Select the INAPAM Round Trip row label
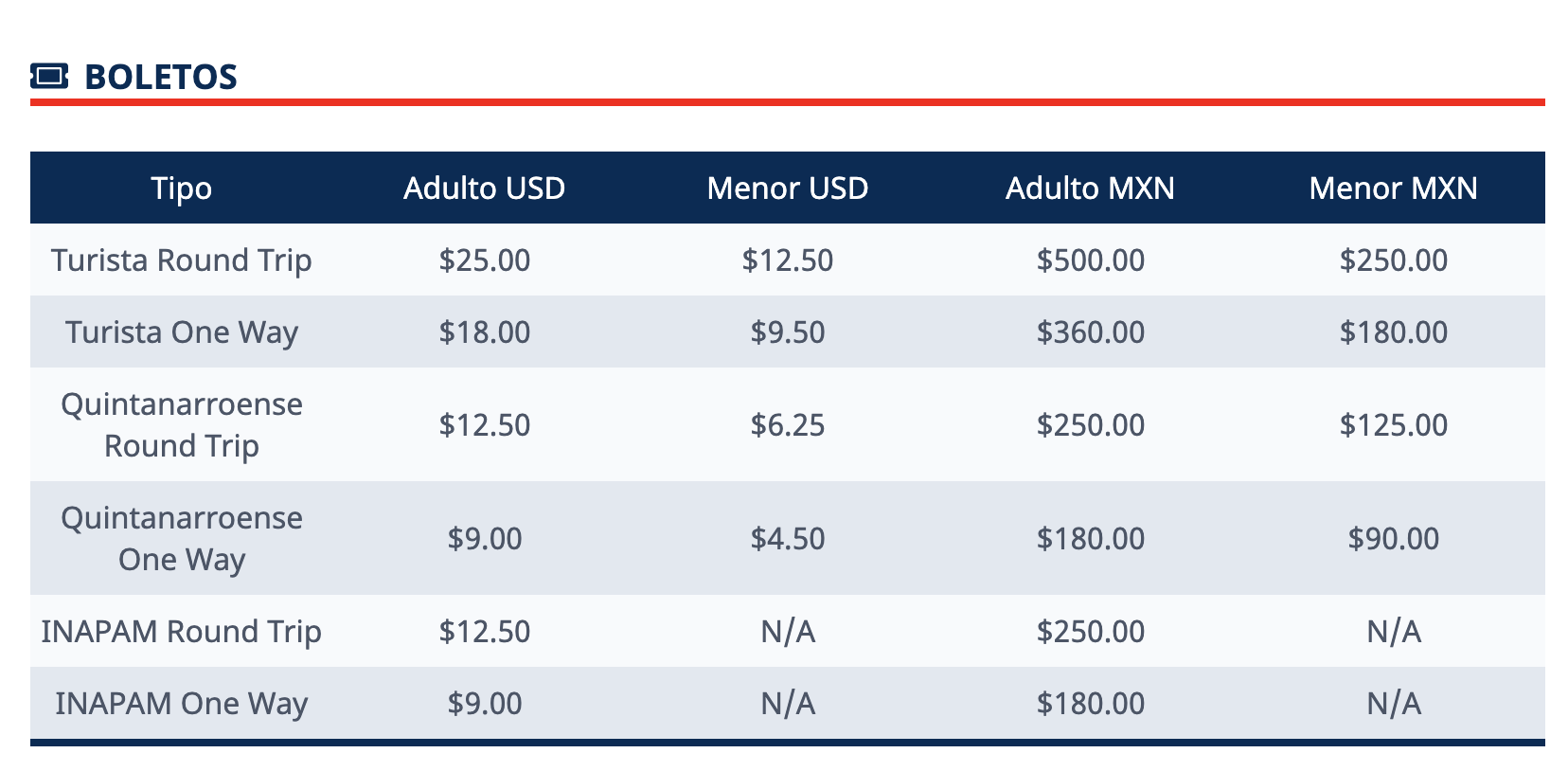Viewport: 1568px width, 771px height. pyautogui.click(x=182, y=632)
